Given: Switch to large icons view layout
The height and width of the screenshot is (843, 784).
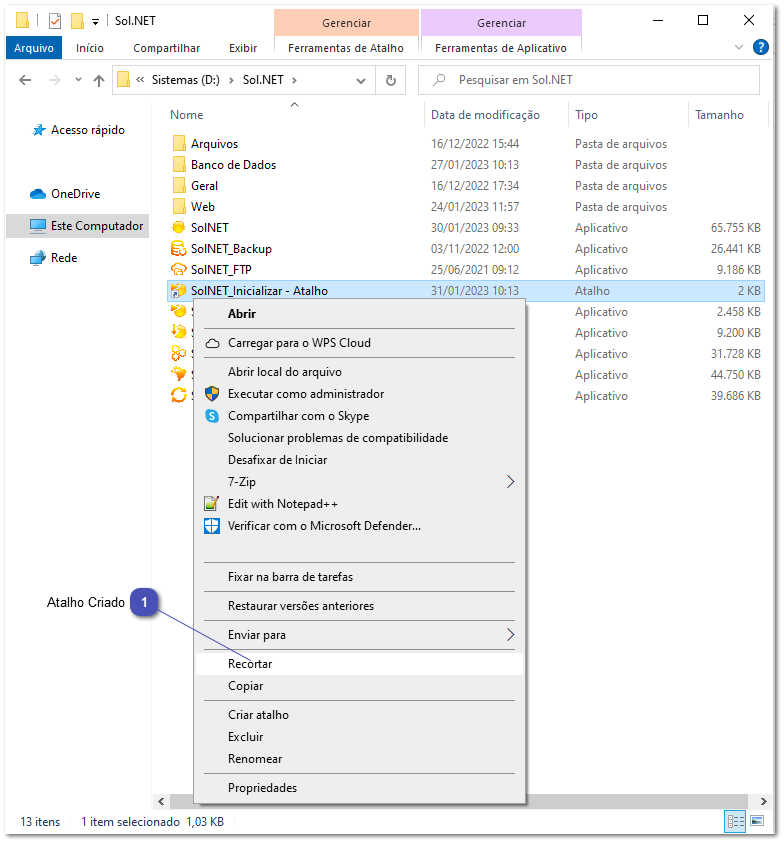Looking at the screenshot, I should (x=757, y=821).
